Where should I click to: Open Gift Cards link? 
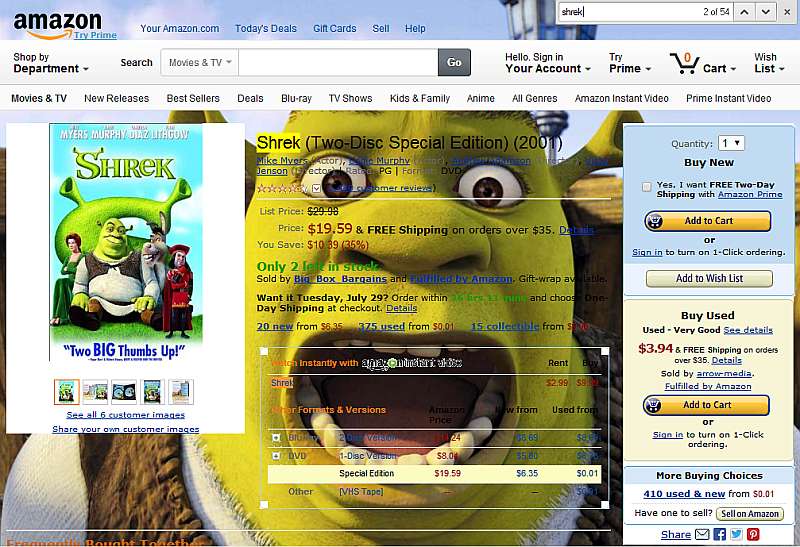pos(335,29)
